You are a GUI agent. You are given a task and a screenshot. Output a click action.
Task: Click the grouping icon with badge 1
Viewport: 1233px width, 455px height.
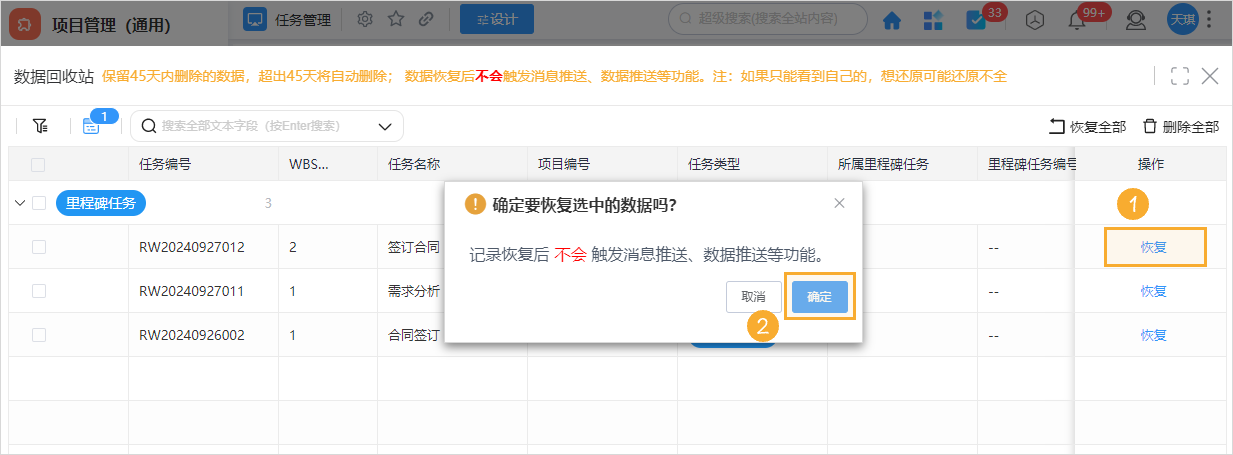(x=91, y=126)
